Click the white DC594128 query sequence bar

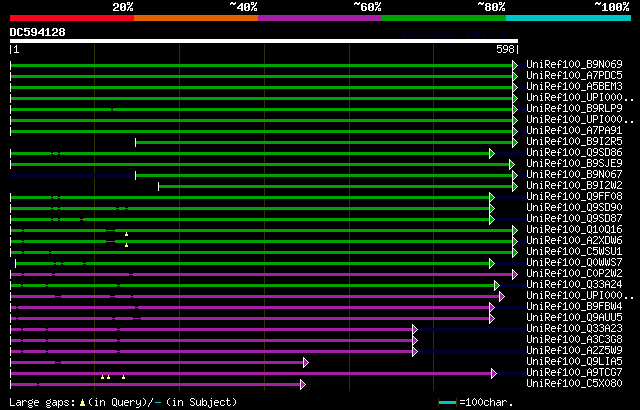(x=264, y=41)
